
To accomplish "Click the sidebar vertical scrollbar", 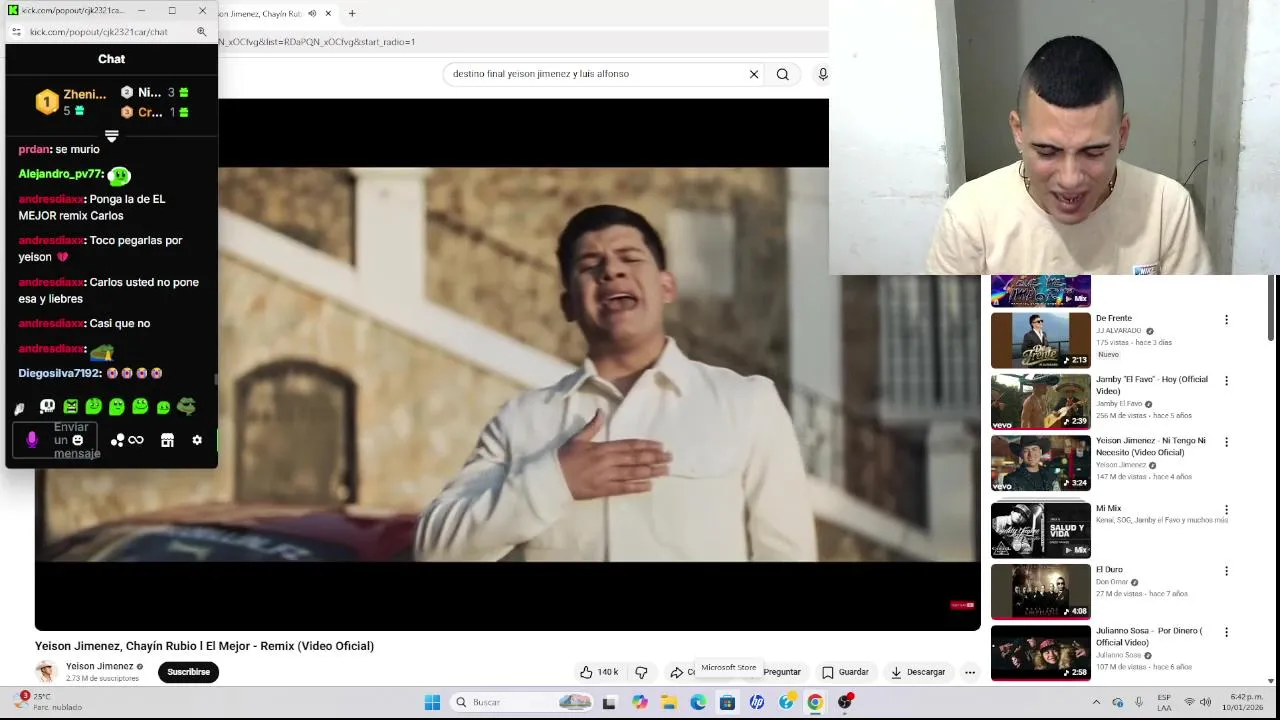I will coord(1271,310).
